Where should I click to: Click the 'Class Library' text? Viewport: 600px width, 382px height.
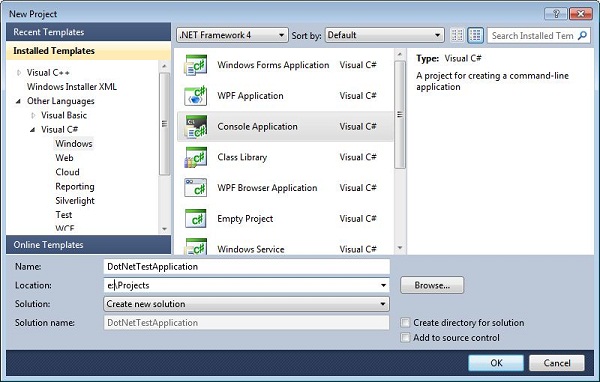point(242,157)
